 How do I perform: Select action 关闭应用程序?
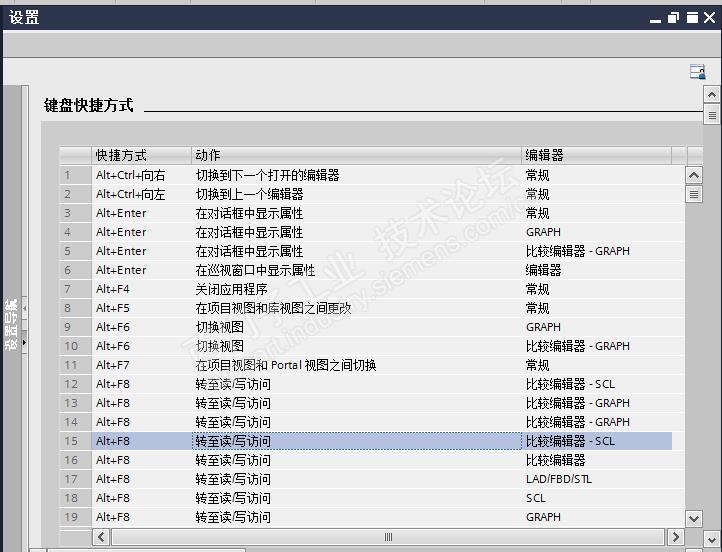(356, 289)
